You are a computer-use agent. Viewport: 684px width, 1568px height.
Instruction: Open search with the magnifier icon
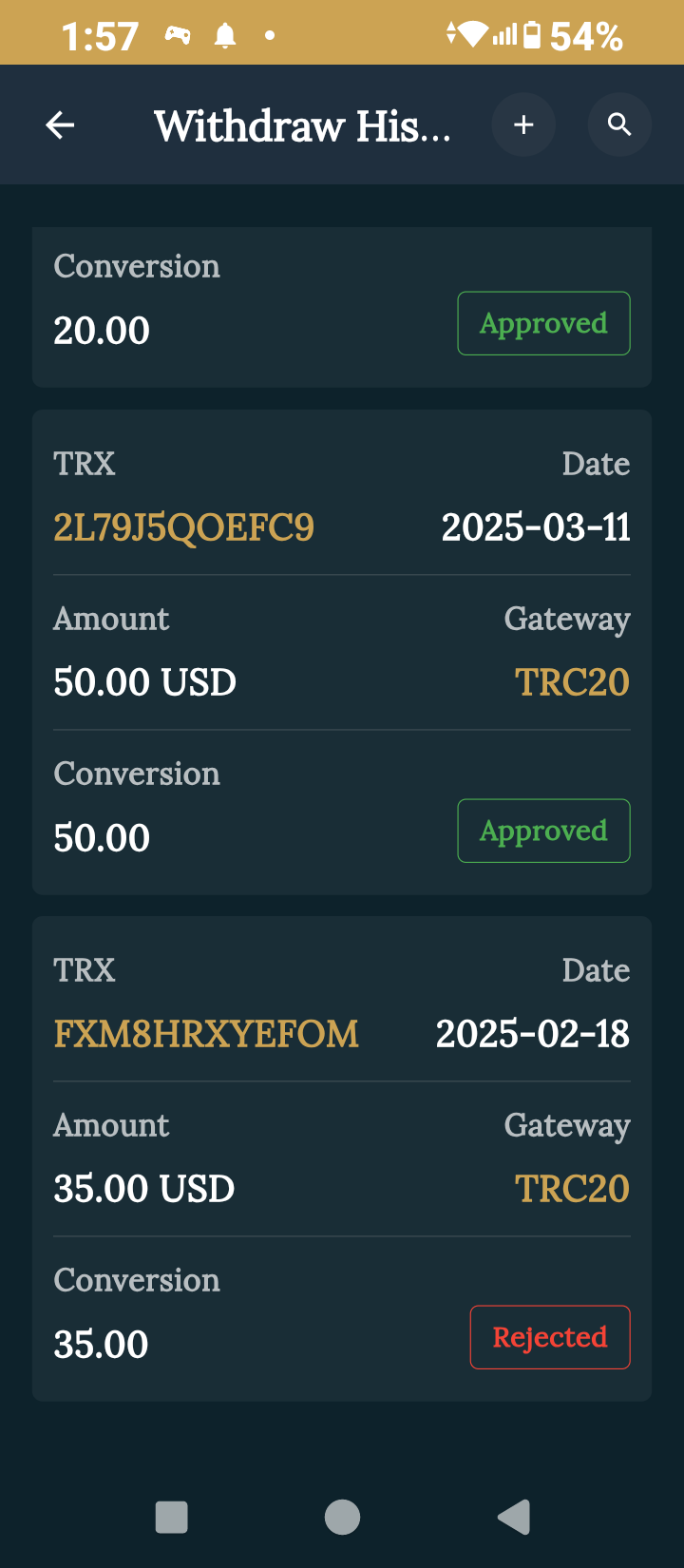[x=619, y=124]
